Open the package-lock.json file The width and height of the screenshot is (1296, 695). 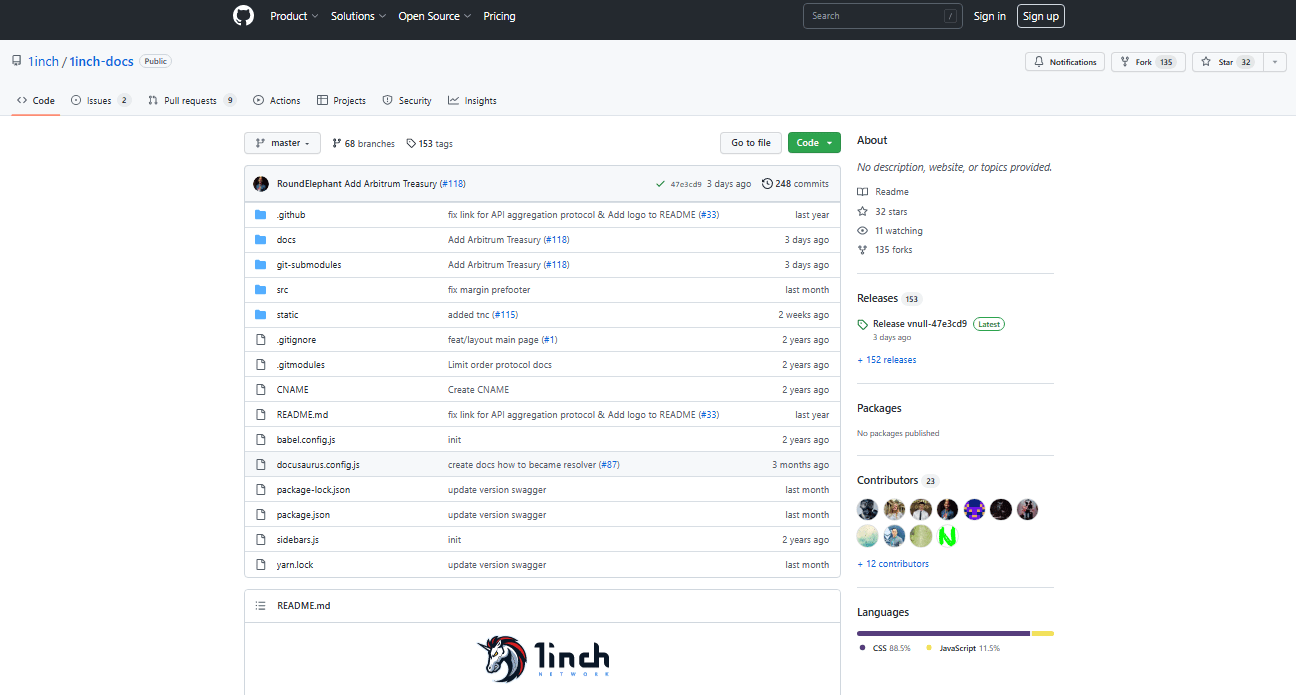click(x=314, y=490)
